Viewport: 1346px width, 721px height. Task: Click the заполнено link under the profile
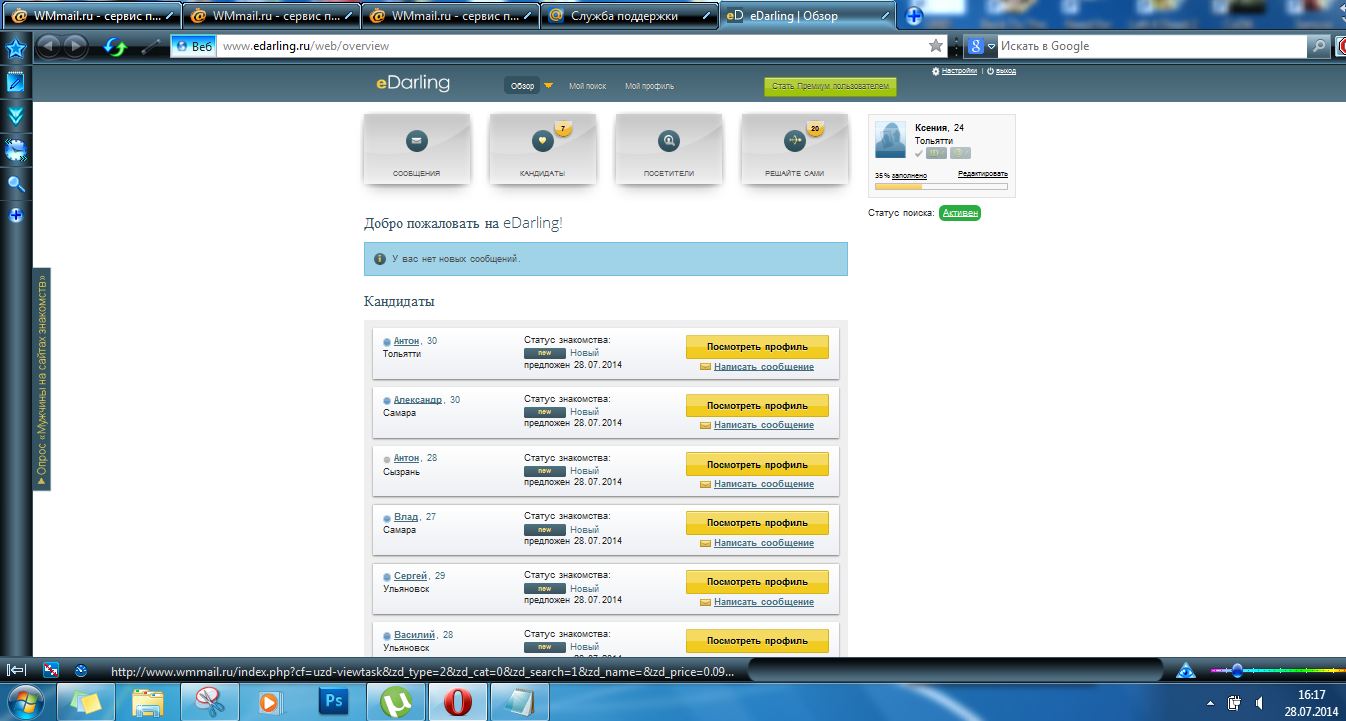click(x=909, y=175)
